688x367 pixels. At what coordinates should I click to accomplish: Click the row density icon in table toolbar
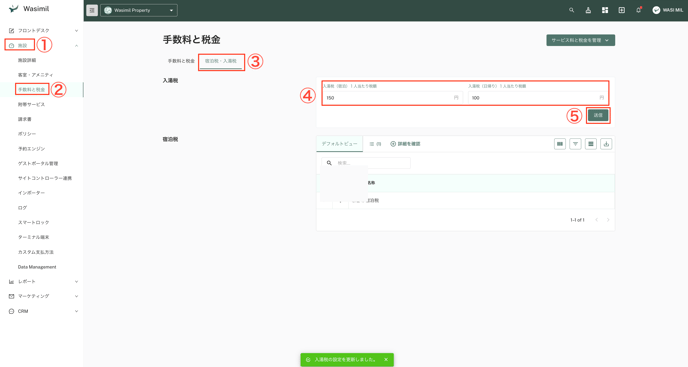[x=591, y=144]
